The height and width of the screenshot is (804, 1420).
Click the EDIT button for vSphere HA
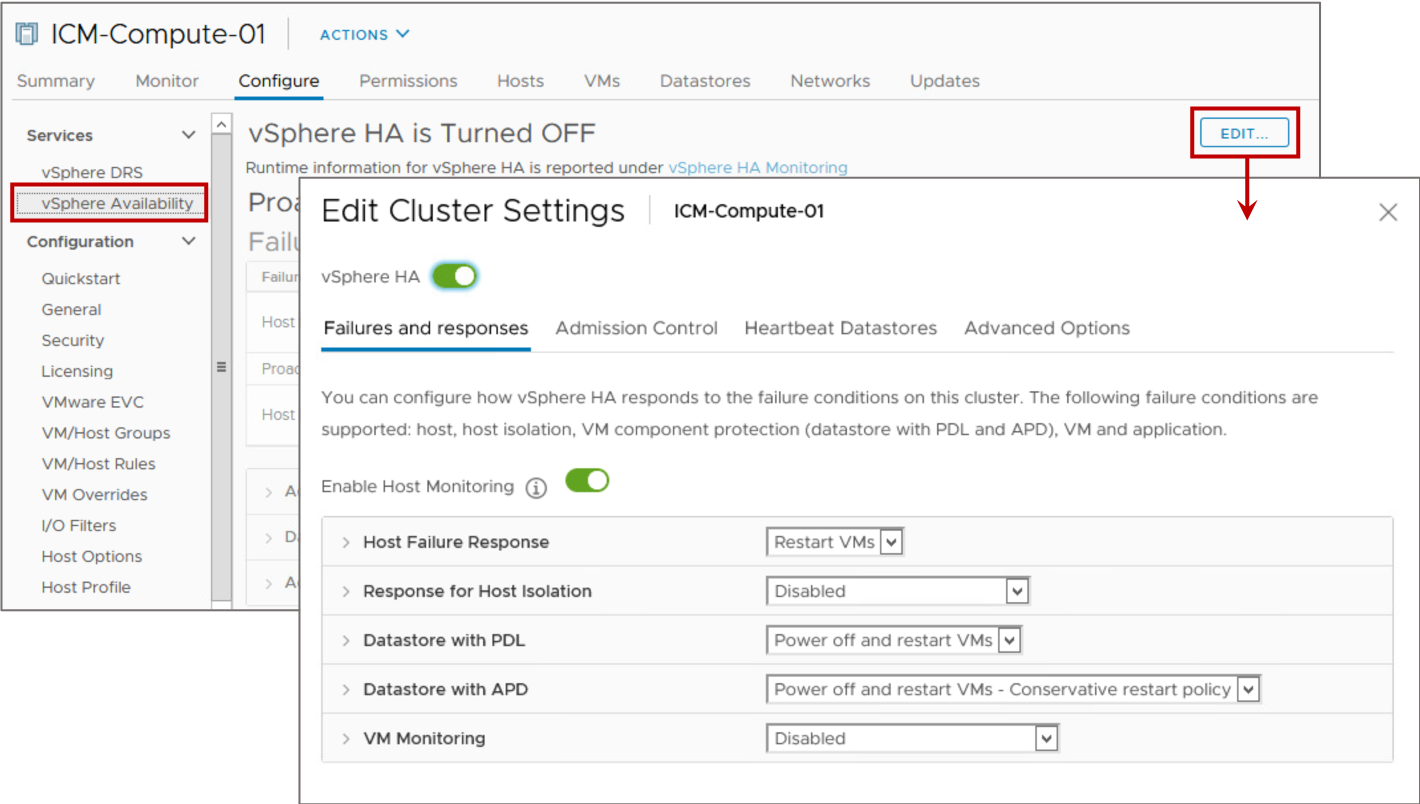tap(1244, 133)
